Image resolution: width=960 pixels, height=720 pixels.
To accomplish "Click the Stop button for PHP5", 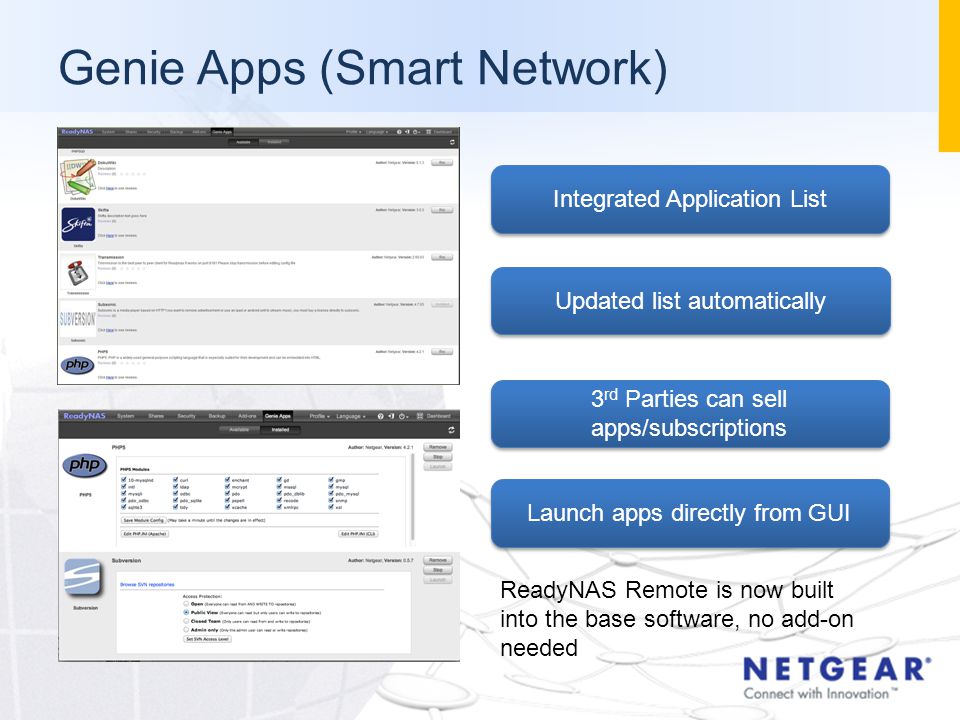I will (x=438, y=457).
